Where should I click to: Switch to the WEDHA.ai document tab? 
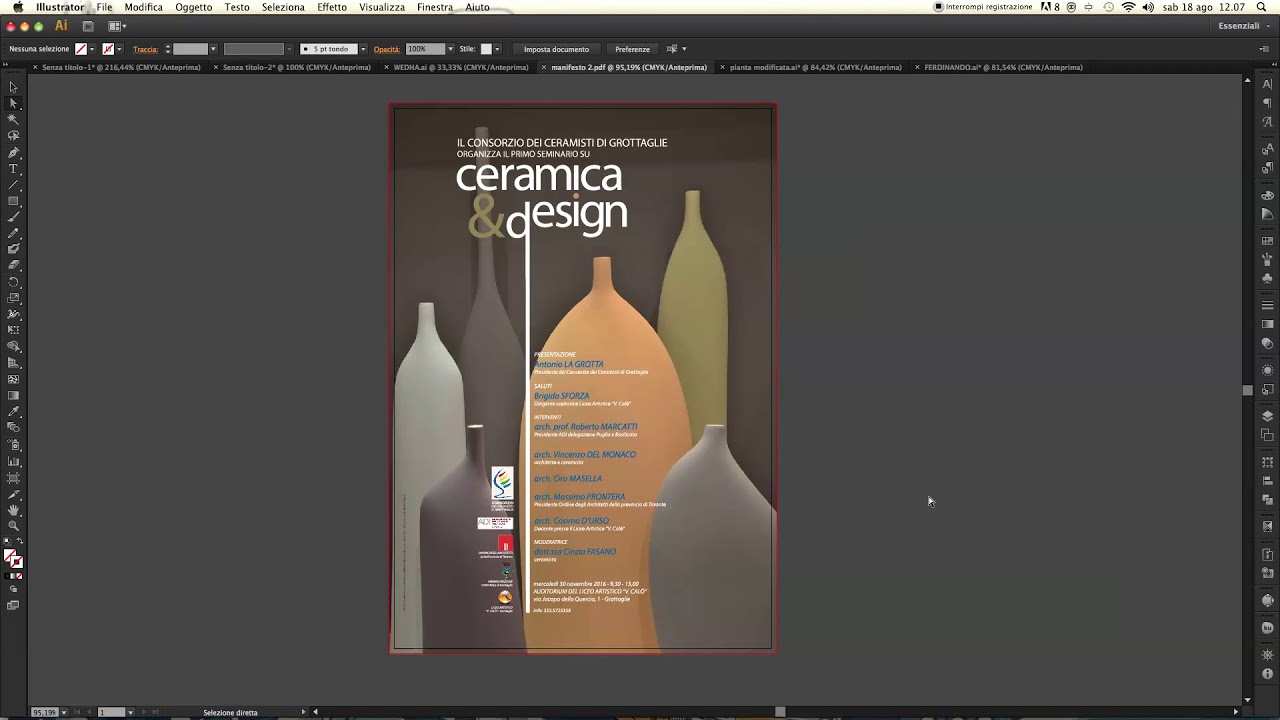click(x=461, y=67)
